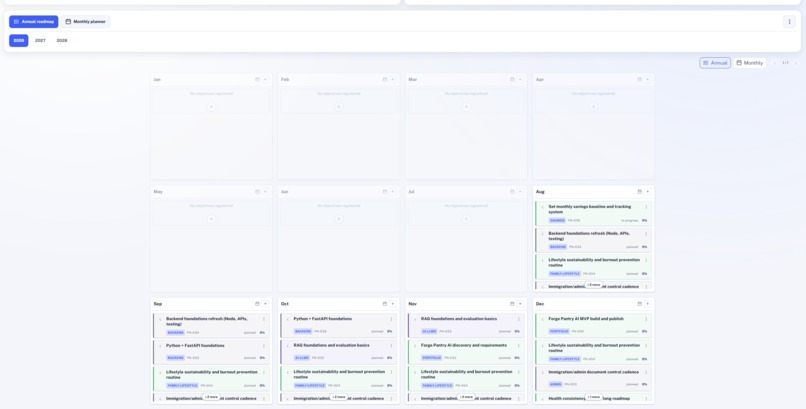Click AI LLMS tag on Oct RAG card
Viewport: 806px width, 409px height.
pos(302,358)
